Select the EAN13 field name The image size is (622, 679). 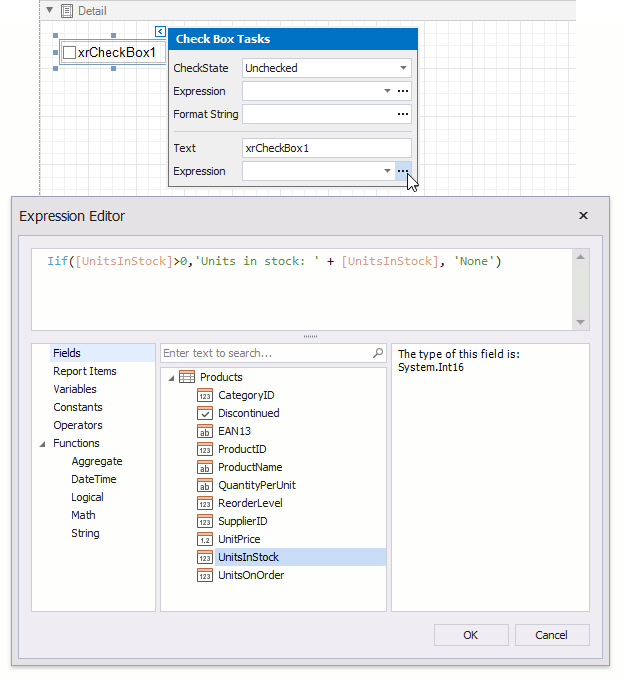pos(234,431)
